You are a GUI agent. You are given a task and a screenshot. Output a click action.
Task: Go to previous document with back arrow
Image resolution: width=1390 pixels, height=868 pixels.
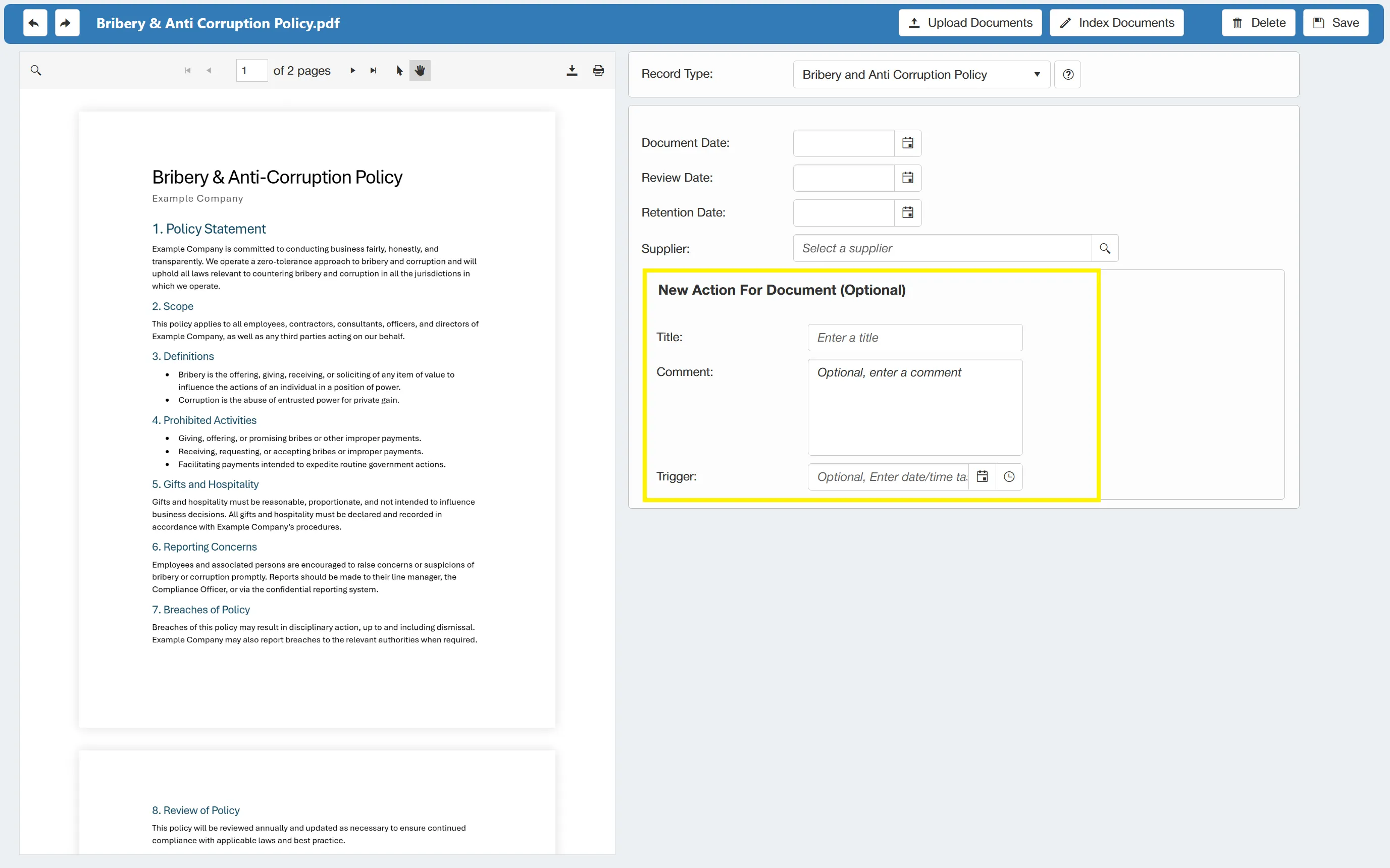[x=35, y=23]
